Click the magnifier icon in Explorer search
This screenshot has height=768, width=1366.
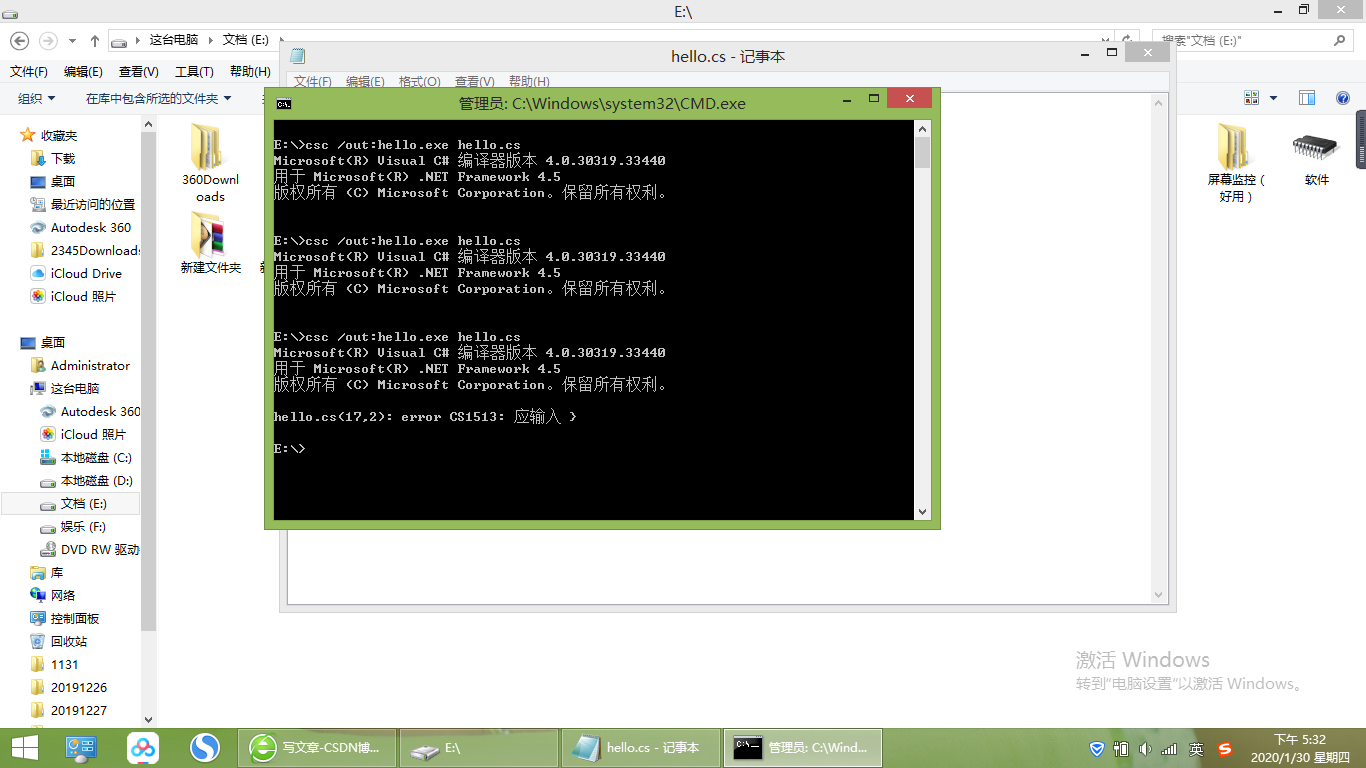[x=1341, y=41]
